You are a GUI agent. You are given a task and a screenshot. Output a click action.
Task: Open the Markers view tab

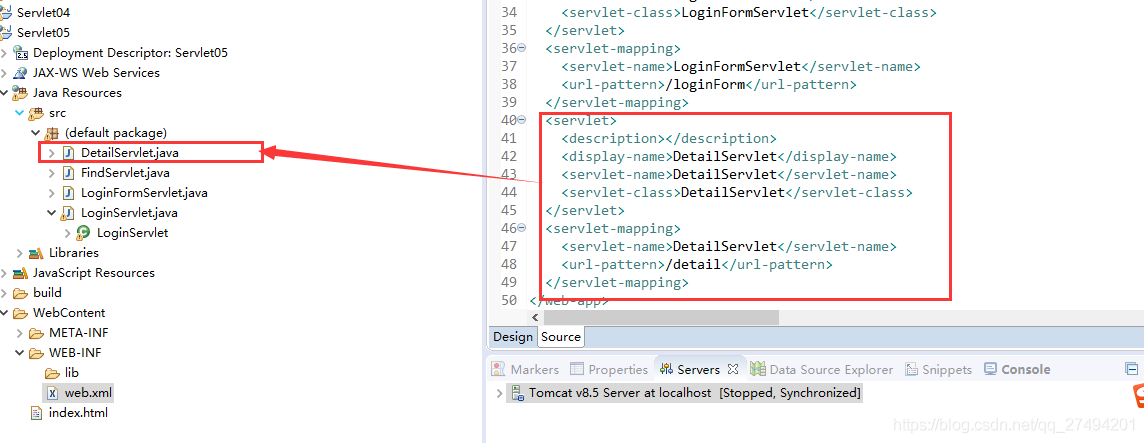(526, 369)
